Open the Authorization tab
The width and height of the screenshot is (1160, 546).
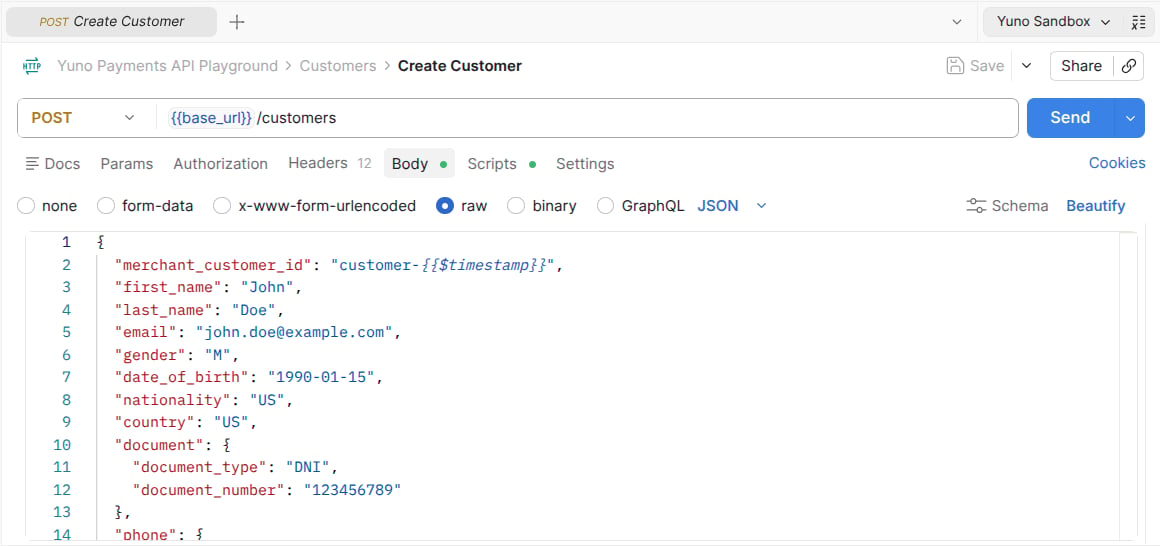click(x=220, y=164)
